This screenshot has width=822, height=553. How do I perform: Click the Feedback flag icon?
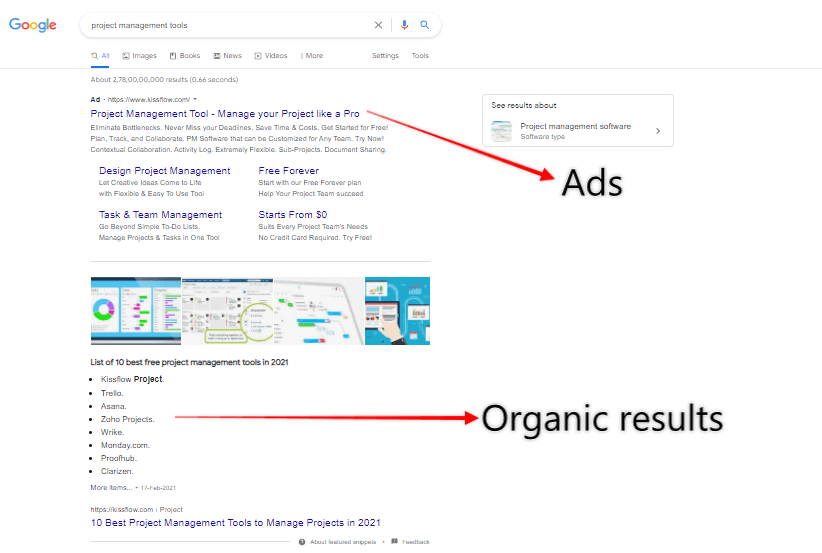click(395, 541)
